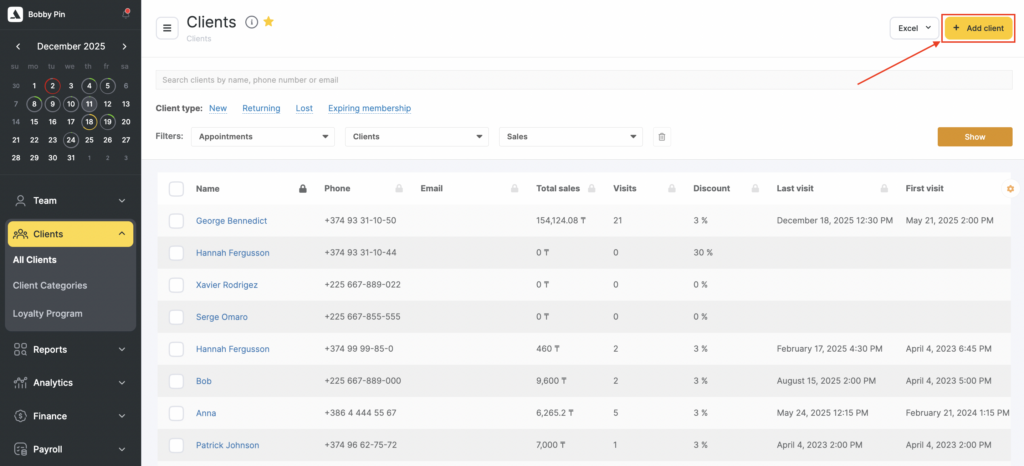The height and width of the screenshot is (466, 1024).
Task: Open table column settings gear icon
Action: [1010, 188]
